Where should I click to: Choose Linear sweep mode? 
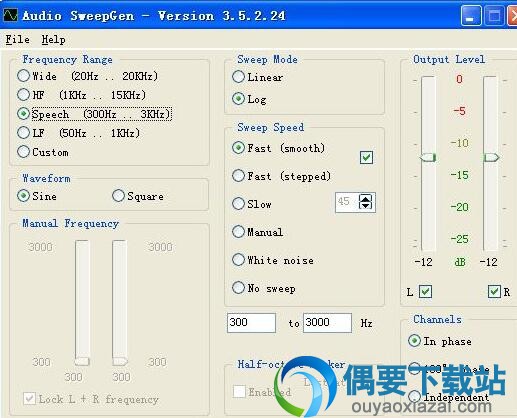click(x=257, y=77)
